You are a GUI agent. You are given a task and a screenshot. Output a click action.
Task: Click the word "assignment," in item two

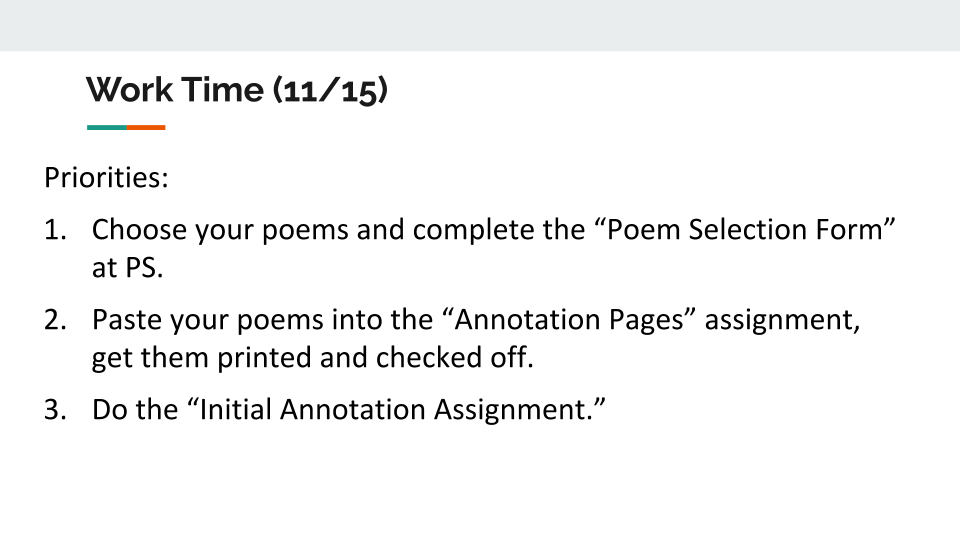pos(782,321)
